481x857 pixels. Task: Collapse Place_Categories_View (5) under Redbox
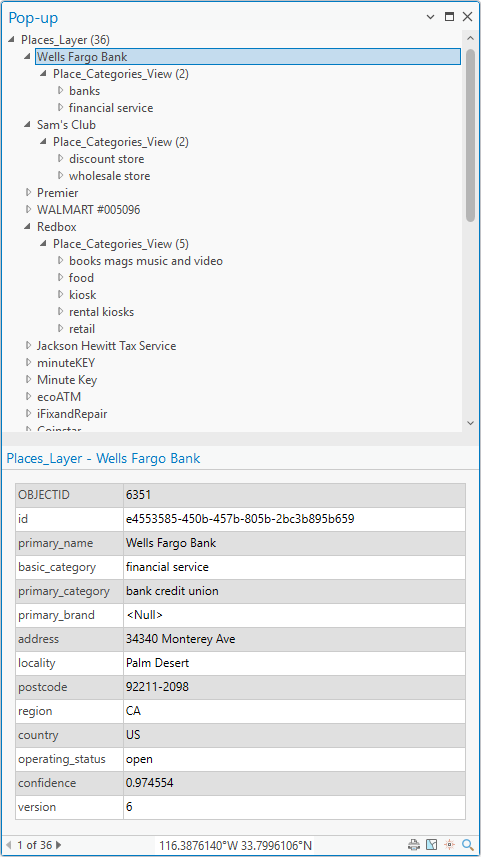point(44,244)
